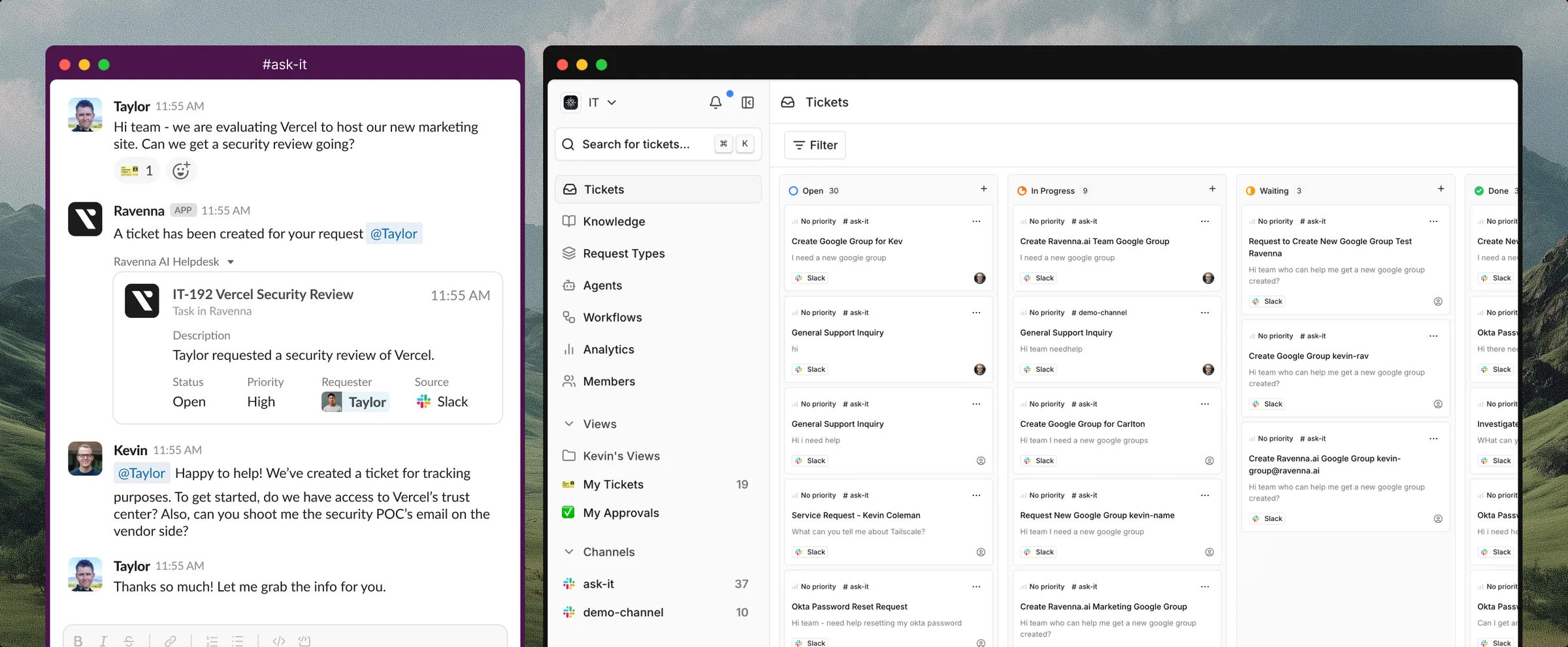This screenshot has height=647, width=1568.
Task: Click Taylor requester chip in ticket card
Action: (355, 402)
